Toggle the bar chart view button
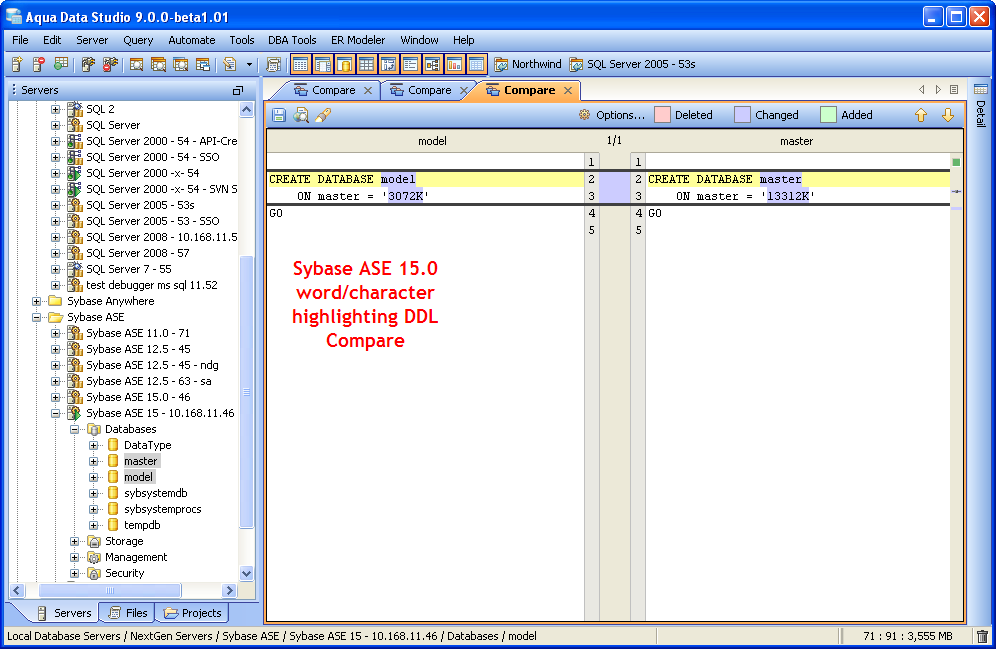Image resolution: width=996 pixels, height=649 pixels. coord(454,64)
